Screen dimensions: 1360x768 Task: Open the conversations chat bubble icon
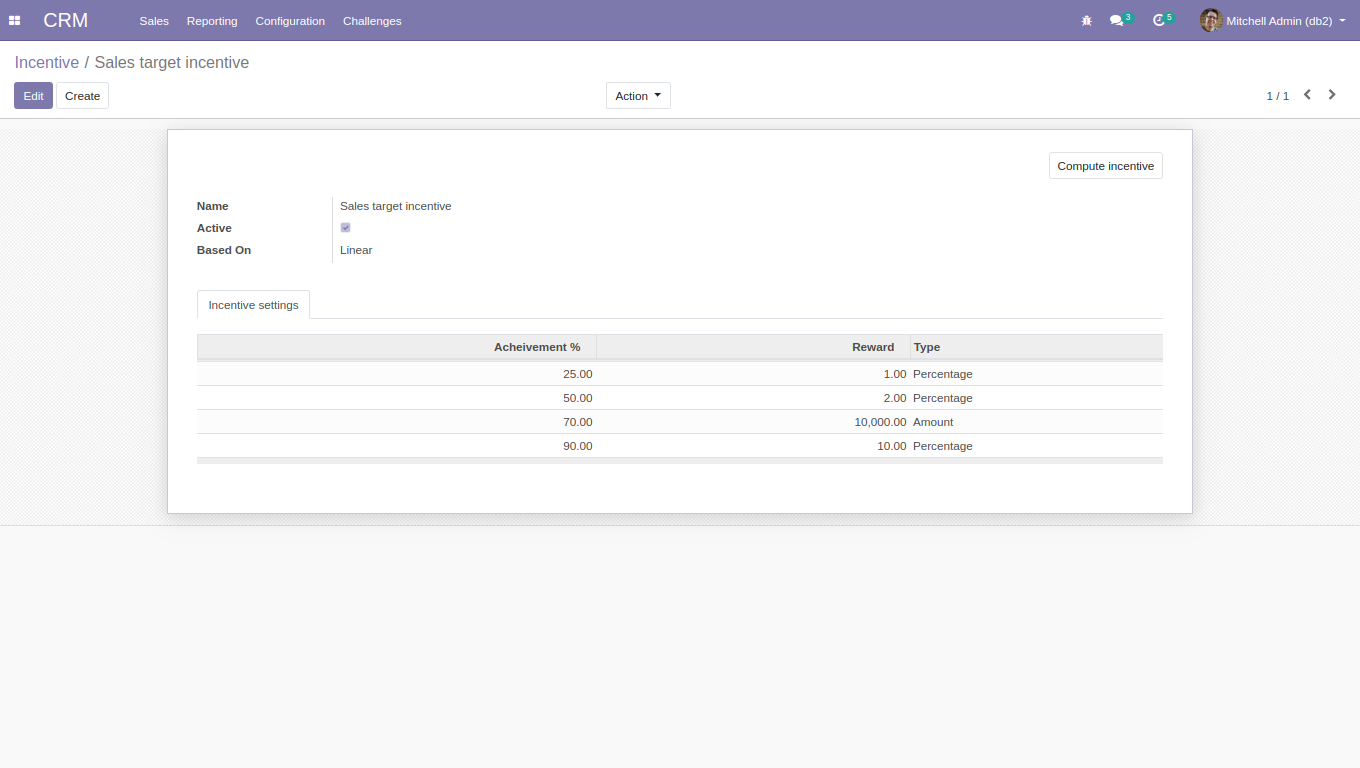coord(1117,21)
